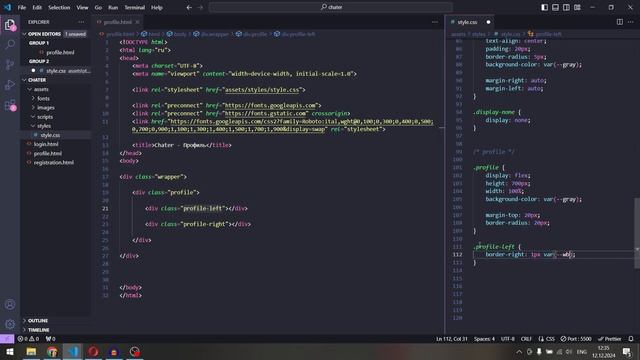Open the Selection menu
This screenshot has width=640, height=360.
coord(59,7)
